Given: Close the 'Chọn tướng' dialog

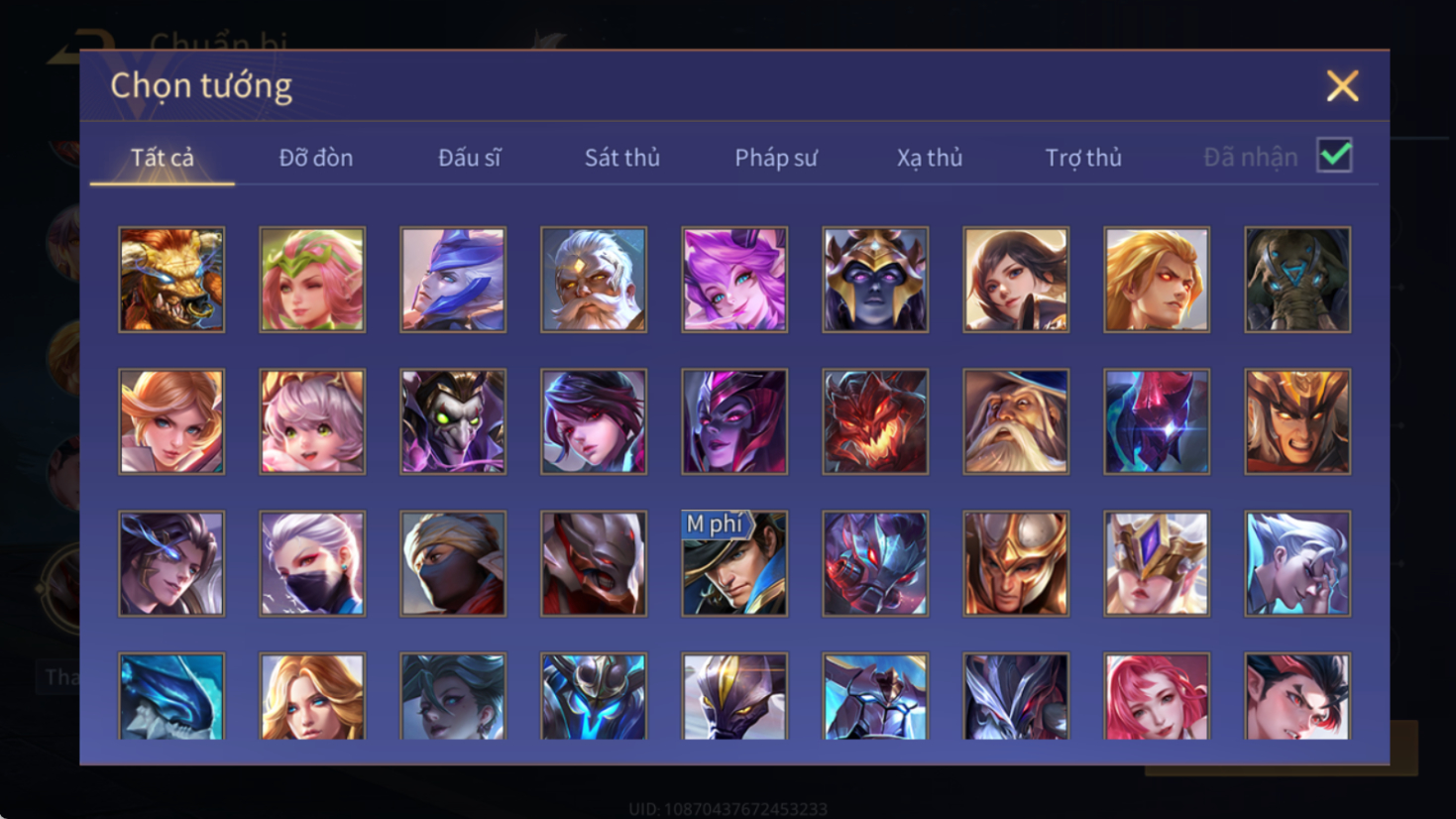Looking at the screenshot, I should [1342, 86].
